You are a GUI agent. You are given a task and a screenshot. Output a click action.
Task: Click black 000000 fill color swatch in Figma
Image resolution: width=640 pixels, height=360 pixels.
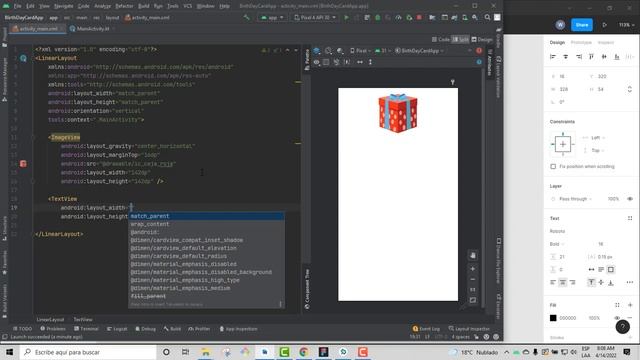pos(553,318)
